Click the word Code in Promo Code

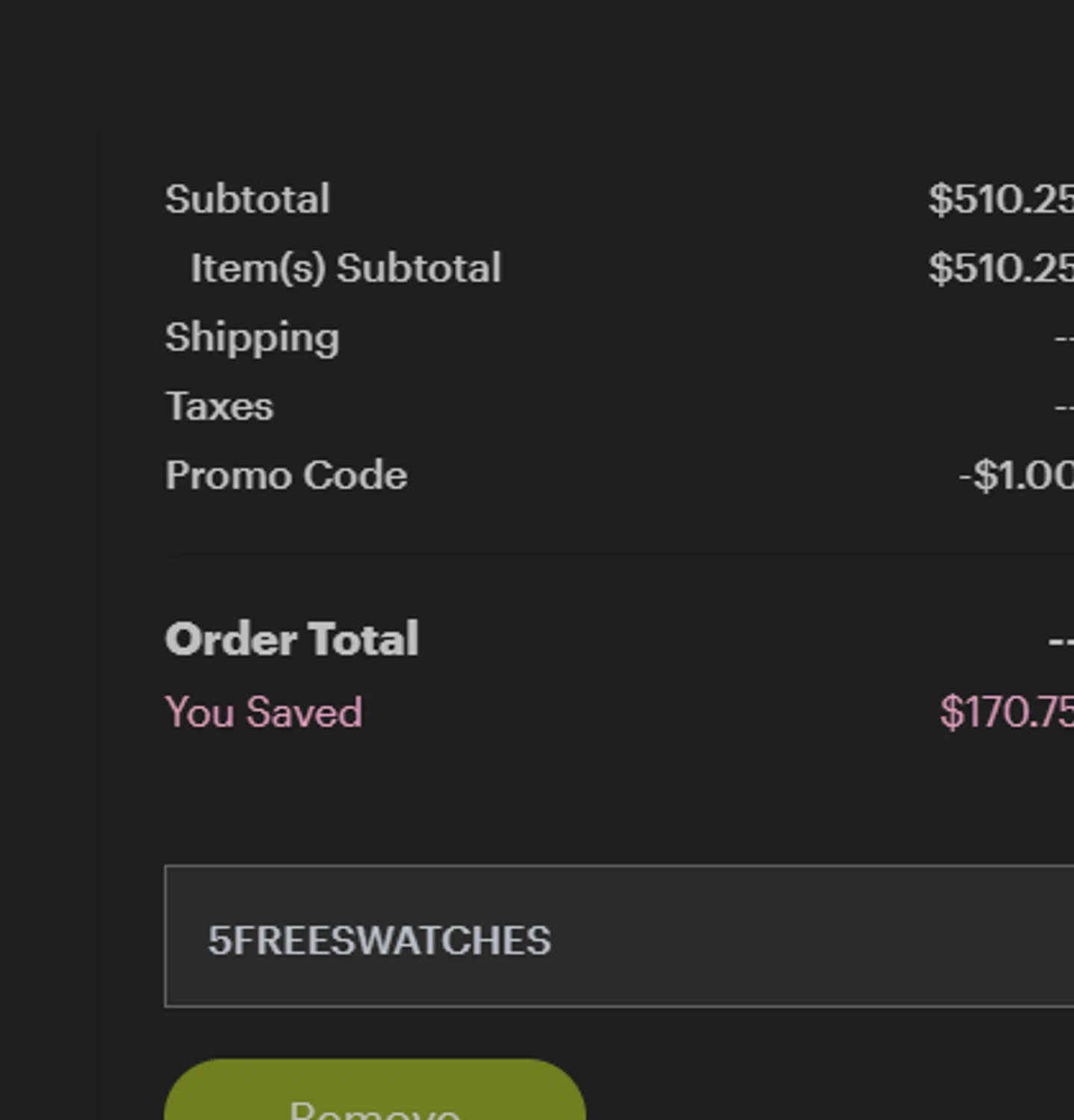click(356, 475)
